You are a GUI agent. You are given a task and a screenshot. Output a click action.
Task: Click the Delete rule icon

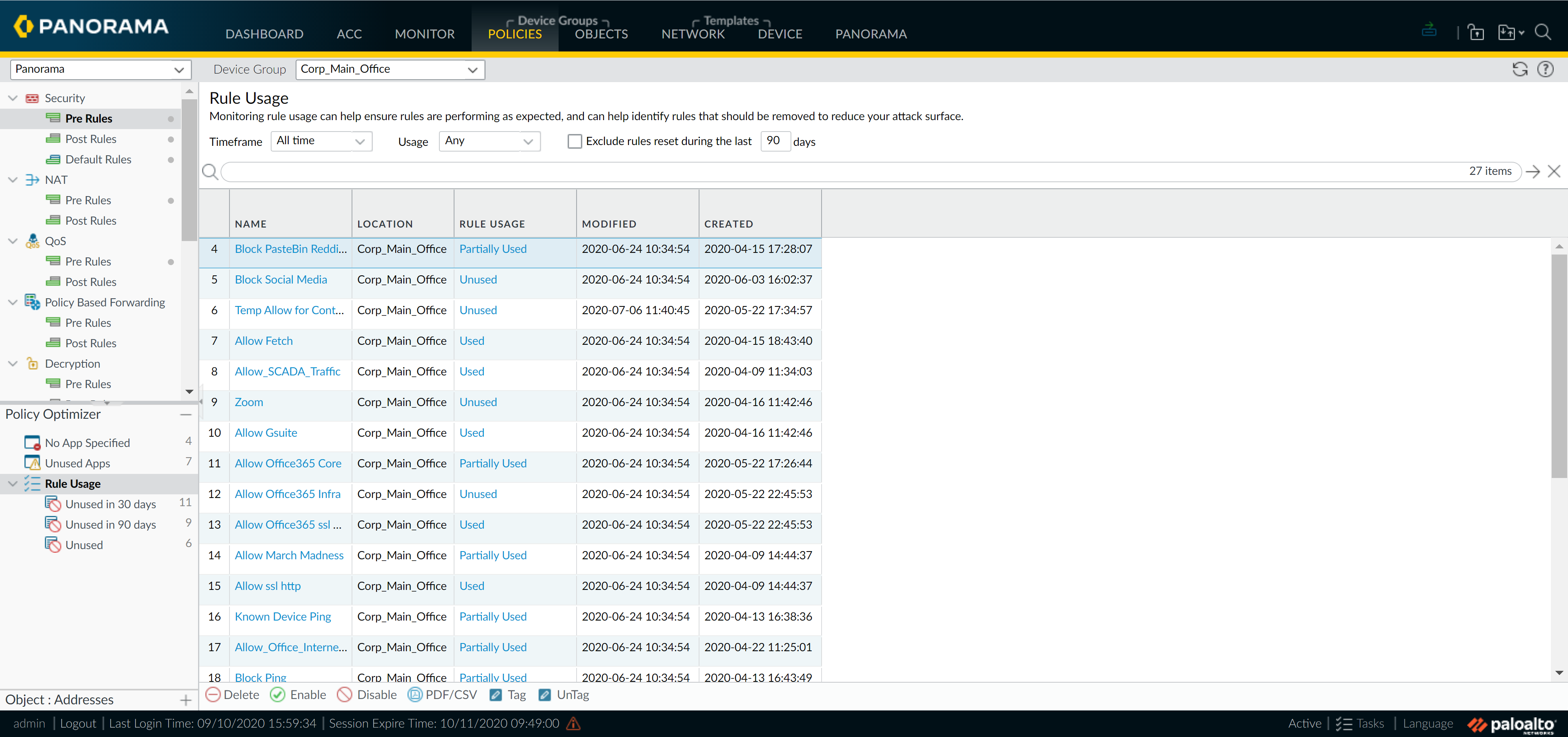213,695
